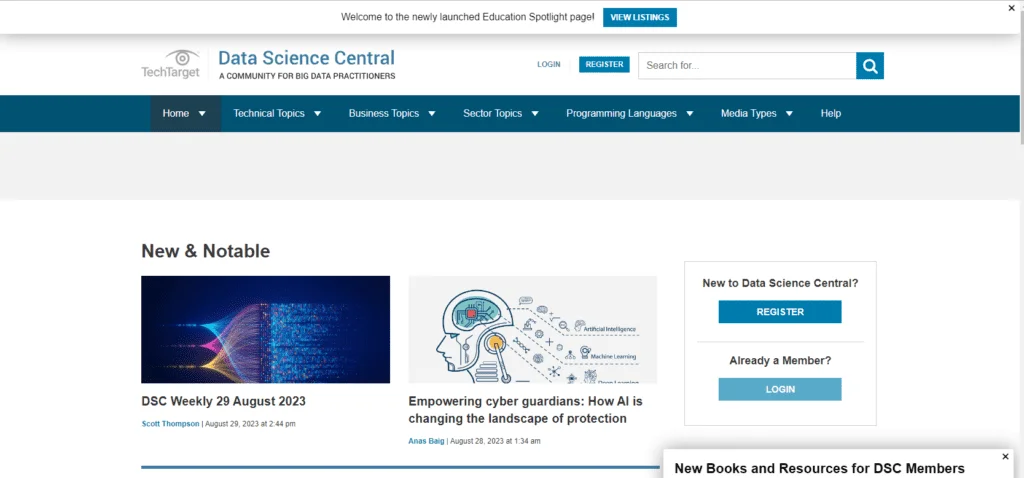Click the New & Notable heading
The height and width of the screenshot is (478, 1024).
coord(206,251)
